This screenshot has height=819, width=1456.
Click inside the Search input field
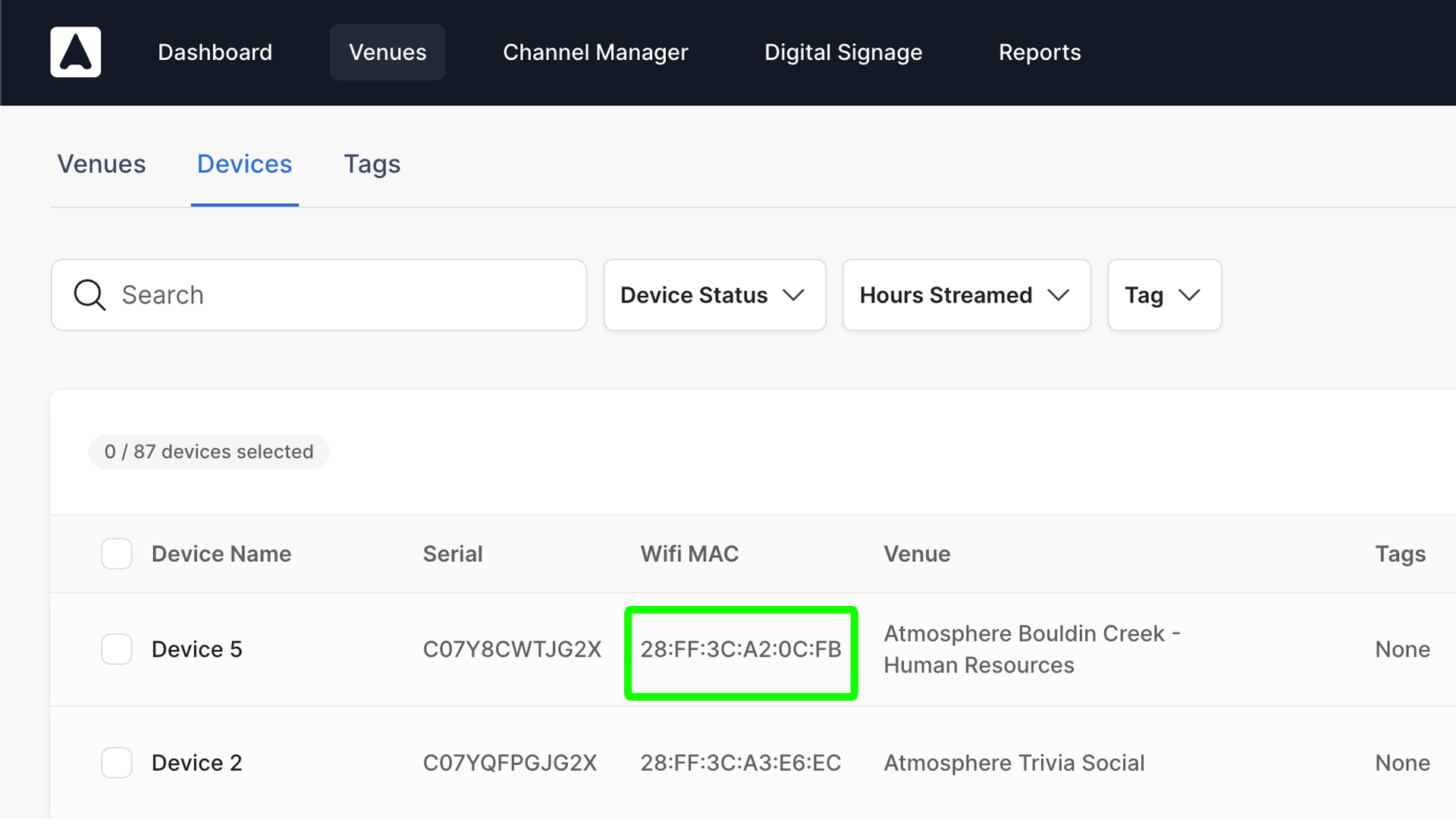318,295
